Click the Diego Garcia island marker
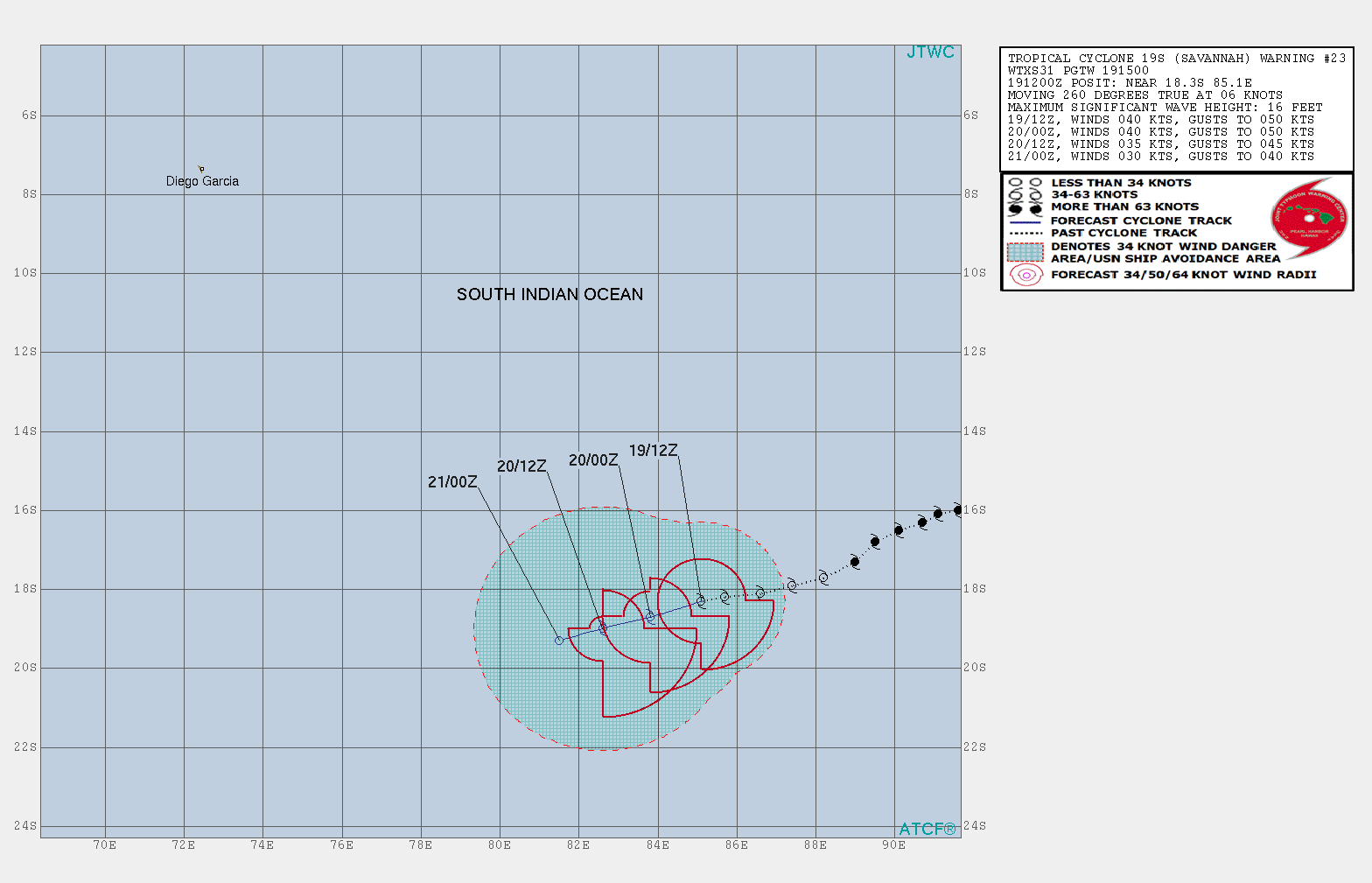Viewport: 1372px width, 883px height. [x=201, y=169]
